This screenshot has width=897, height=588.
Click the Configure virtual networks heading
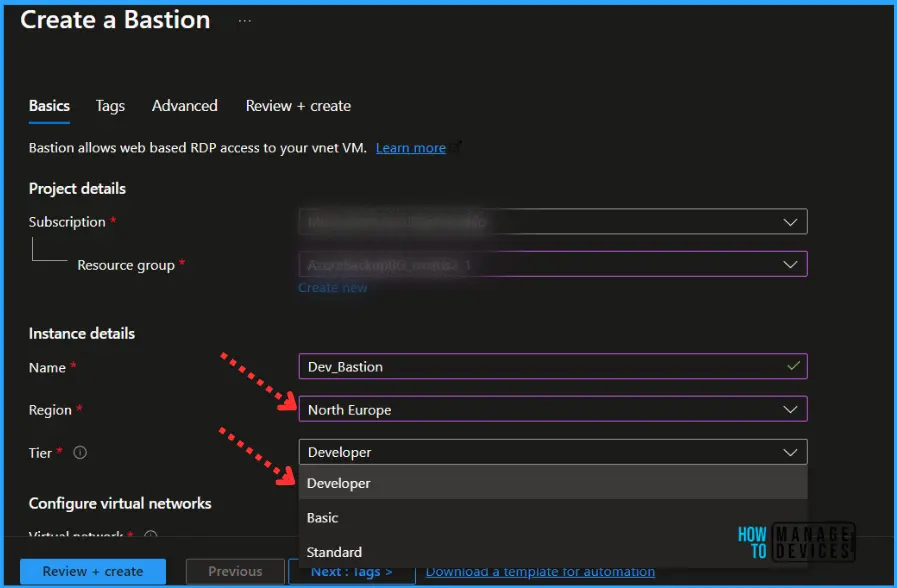(x=120, y=503)
